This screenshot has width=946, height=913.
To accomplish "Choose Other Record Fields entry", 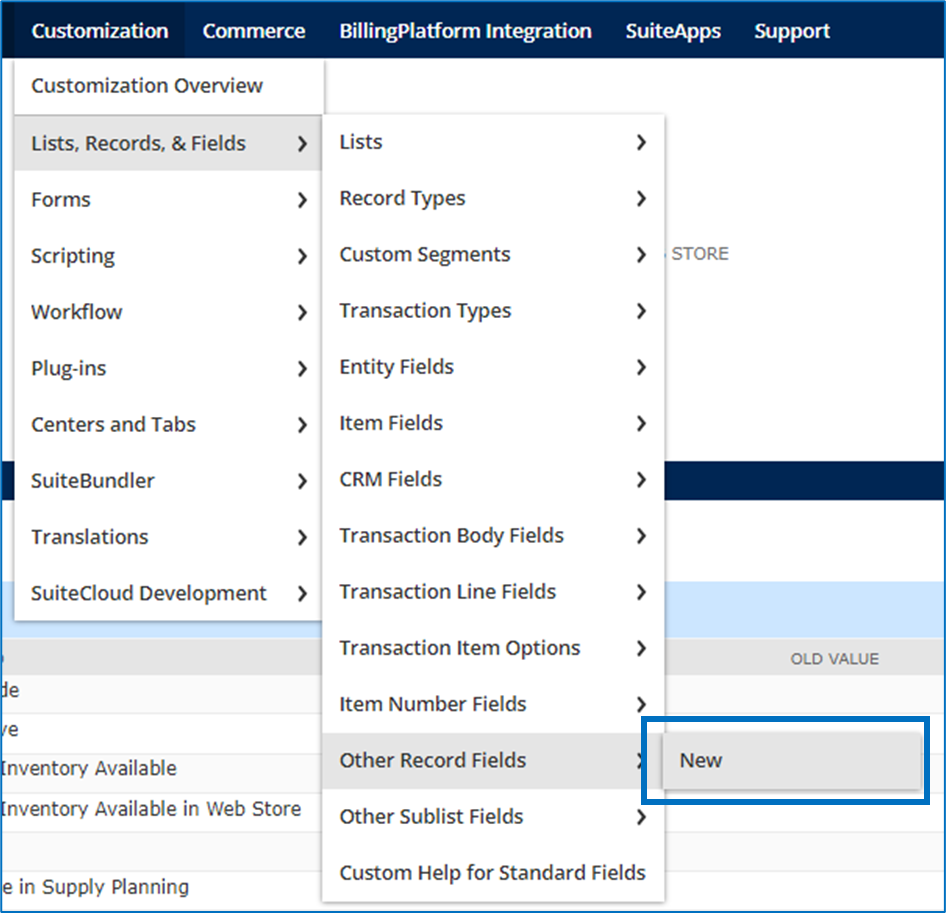I will tap(494, 760).
